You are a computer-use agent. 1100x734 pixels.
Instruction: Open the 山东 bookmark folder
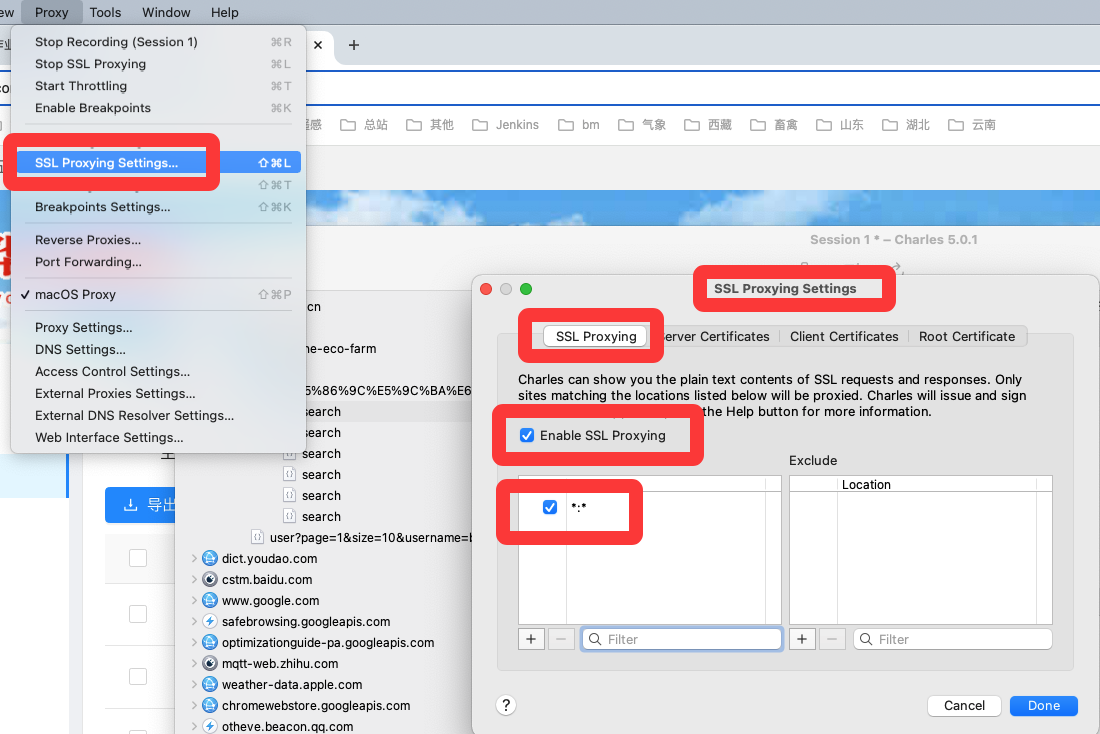click(x=840, y=125)
